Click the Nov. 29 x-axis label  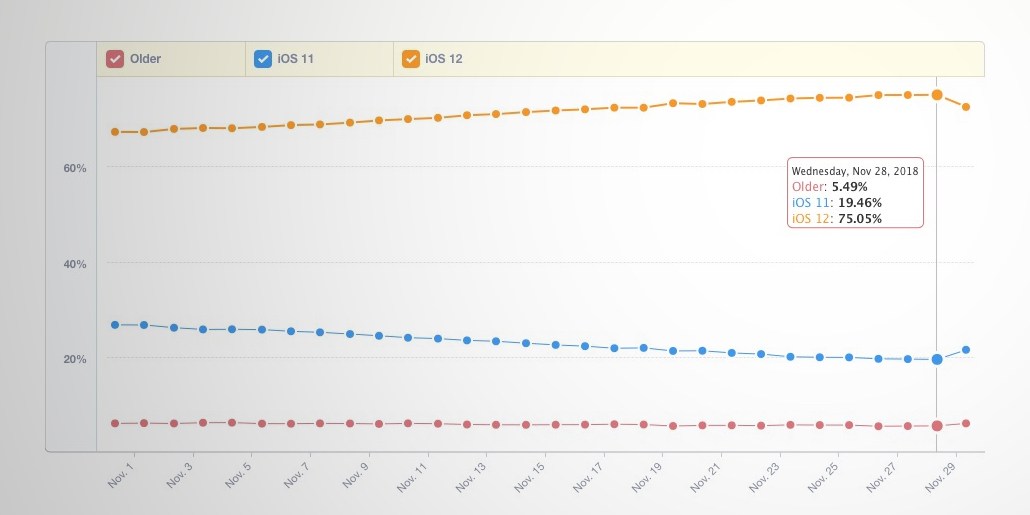tap(941, 476)
